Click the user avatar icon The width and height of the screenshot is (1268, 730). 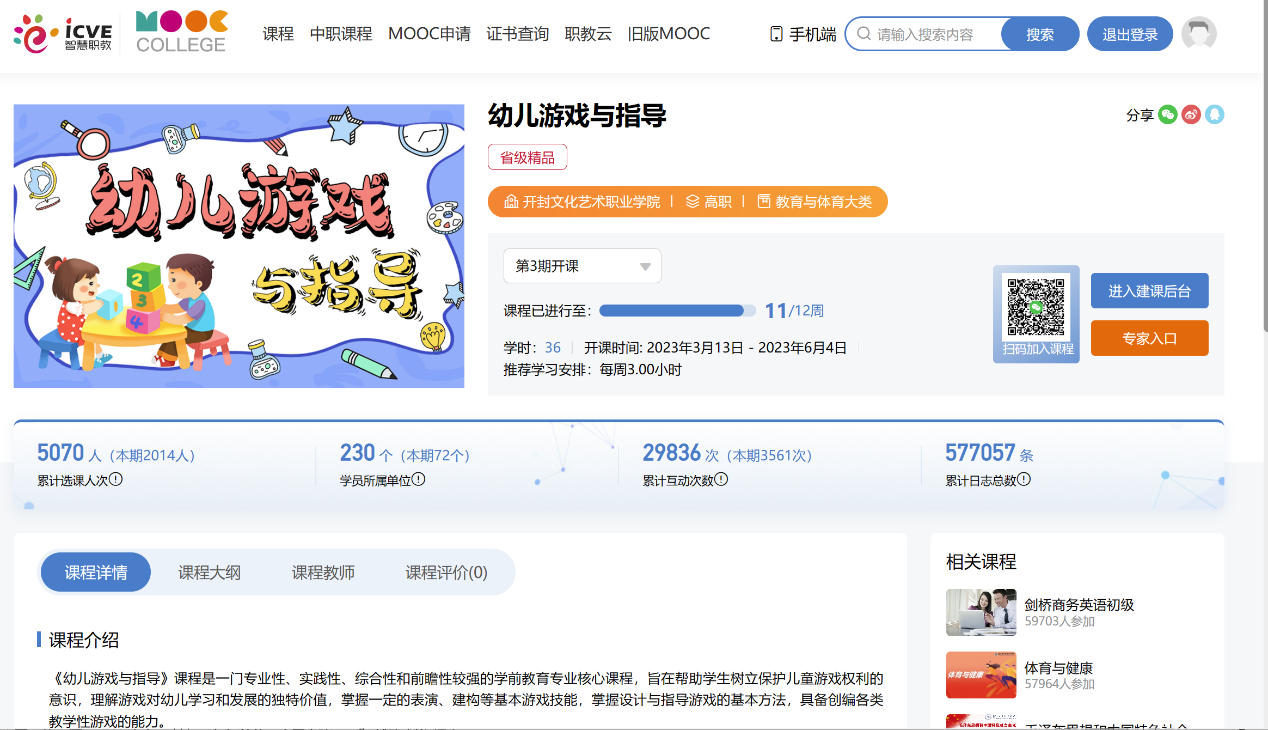(1198, 34)
